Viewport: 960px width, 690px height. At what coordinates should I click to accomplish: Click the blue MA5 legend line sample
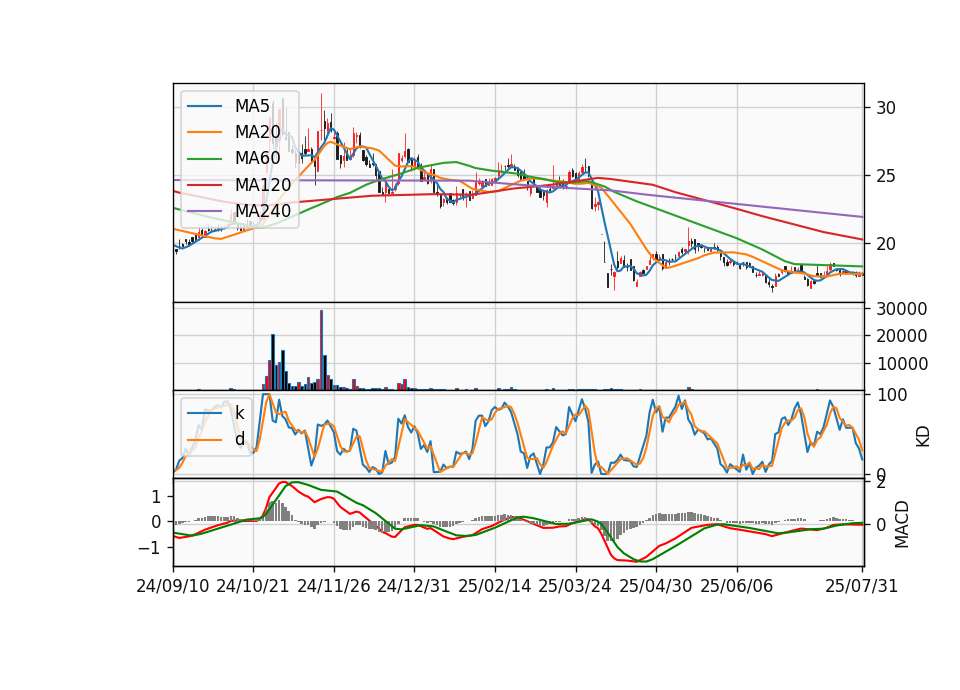coord(204,106)
